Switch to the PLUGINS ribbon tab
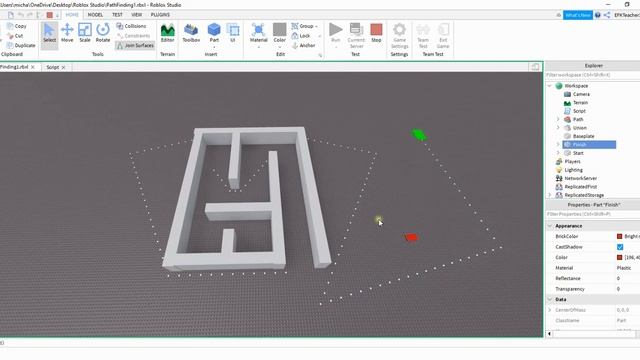This screenshot has height=360, width=640. (x=160, y=15)
